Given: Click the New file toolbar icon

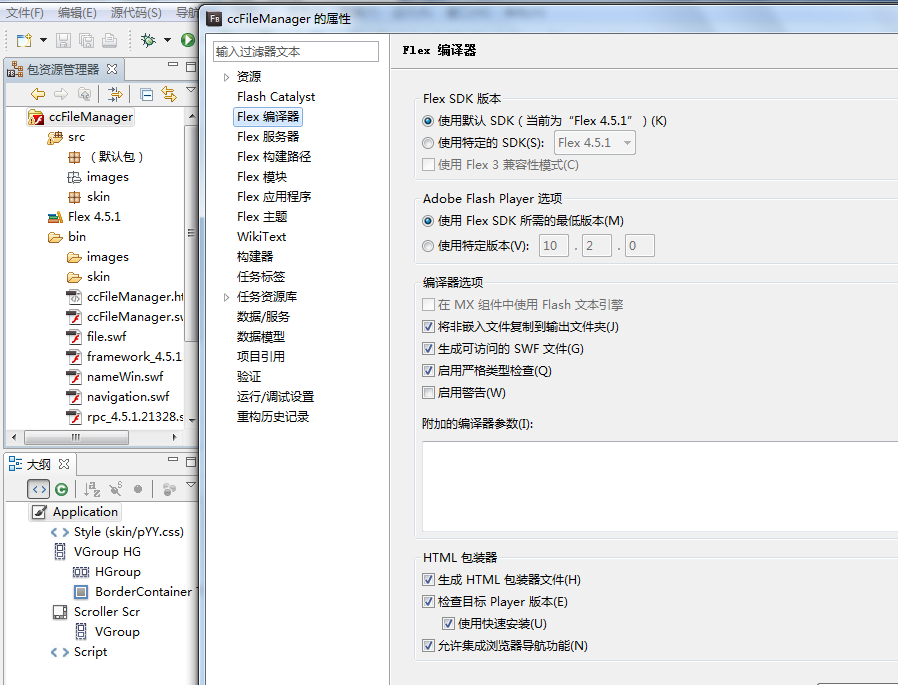Looking at the screenshot, I should [x=24, y=40].
